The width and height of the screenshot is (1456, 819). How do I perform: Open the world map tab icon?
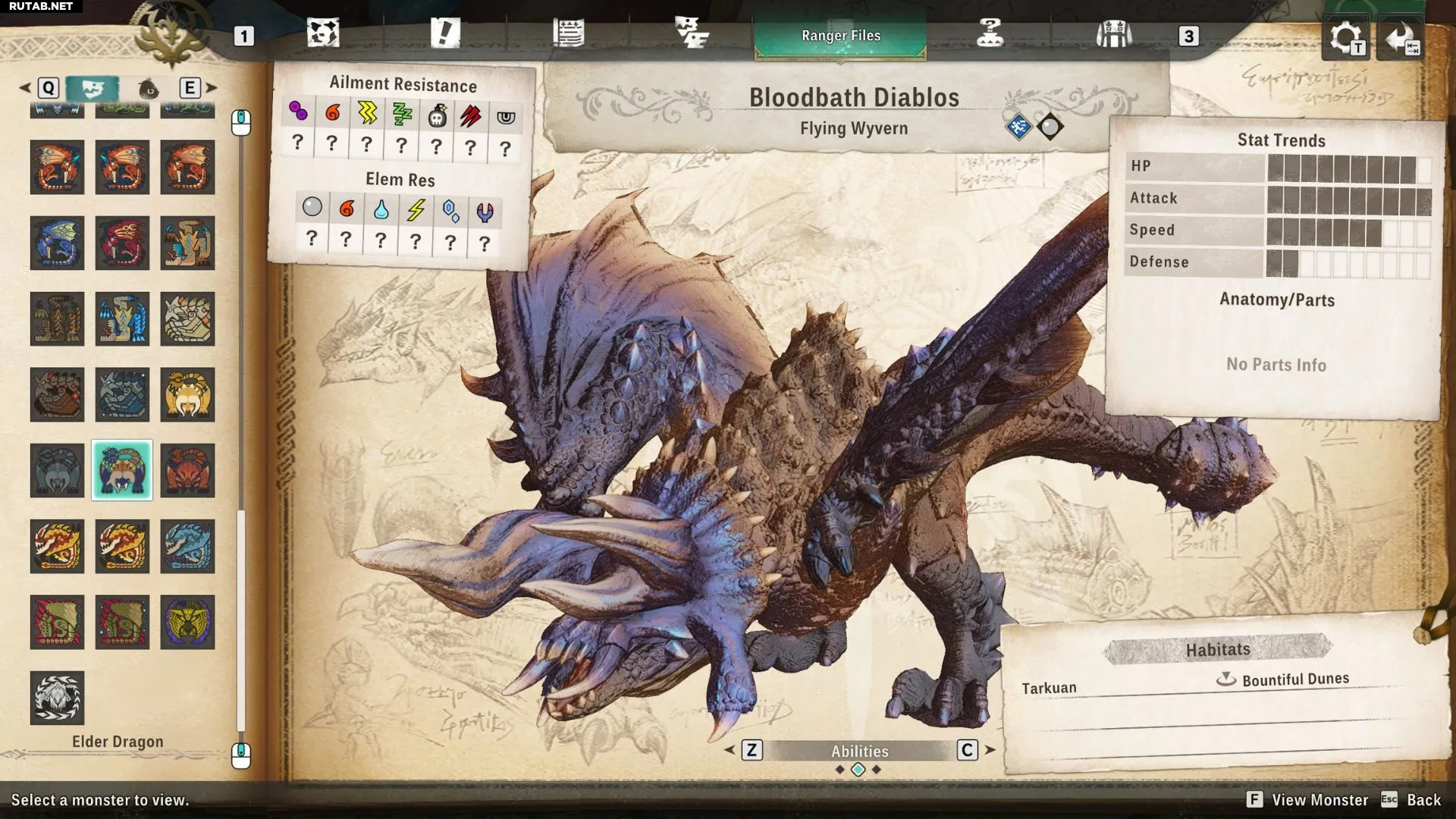tap(323, 33)
